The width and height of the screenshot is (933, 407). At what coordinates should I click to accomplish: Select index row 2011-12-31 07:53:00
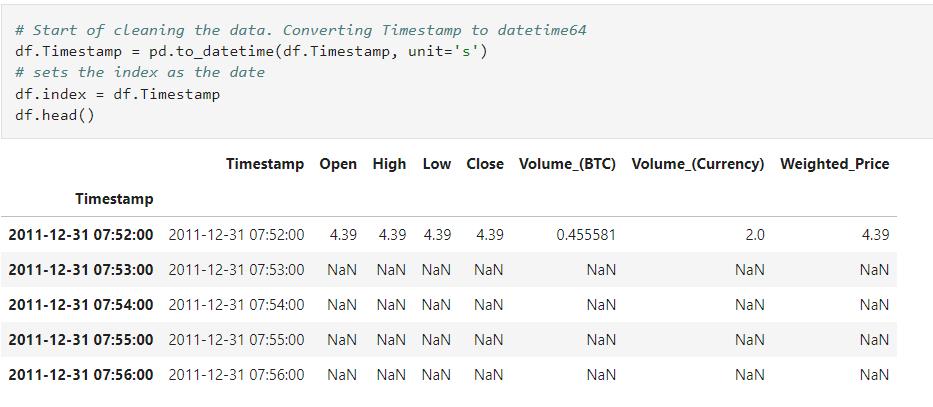(x=81, y=270)
